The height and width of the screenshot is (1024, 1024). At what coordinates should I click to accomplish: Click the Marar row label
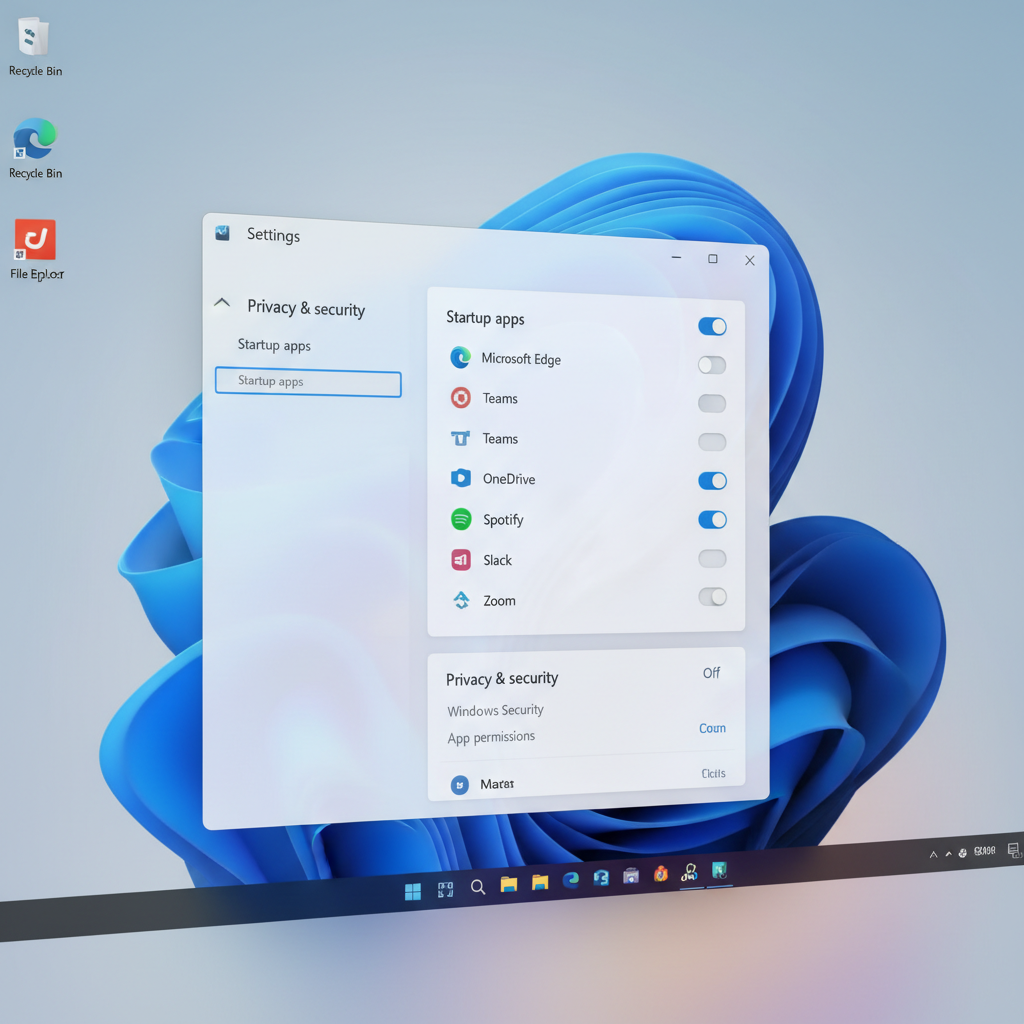[x=497, y=784]
